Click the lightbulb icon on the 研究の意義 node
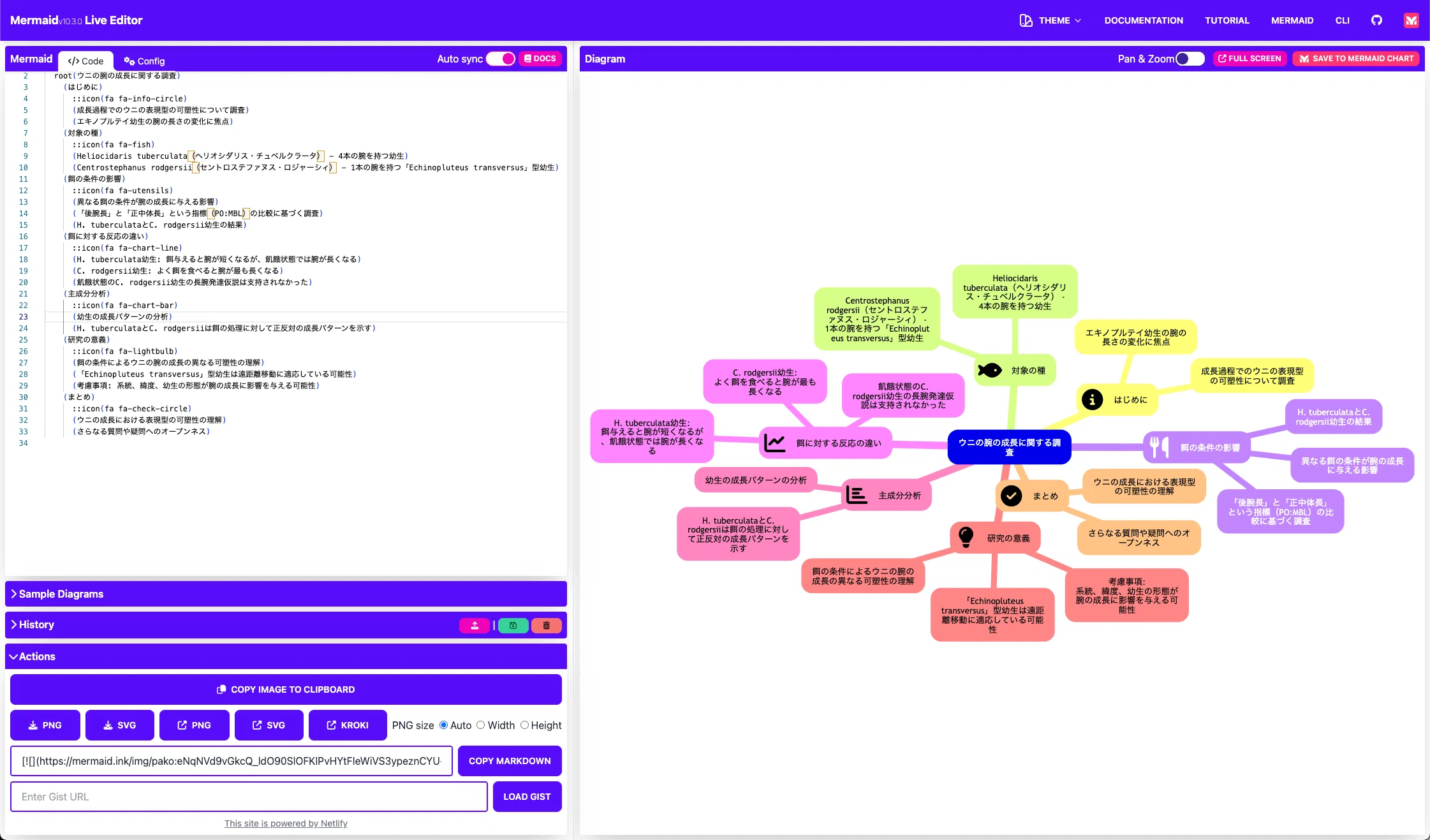Screen dimensions: 1430x840 click(x=966, y=538)
